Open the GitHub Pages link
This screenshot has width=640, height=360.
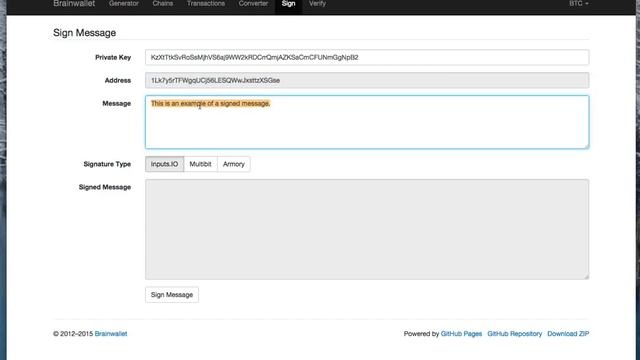click(x=461, y=334)
